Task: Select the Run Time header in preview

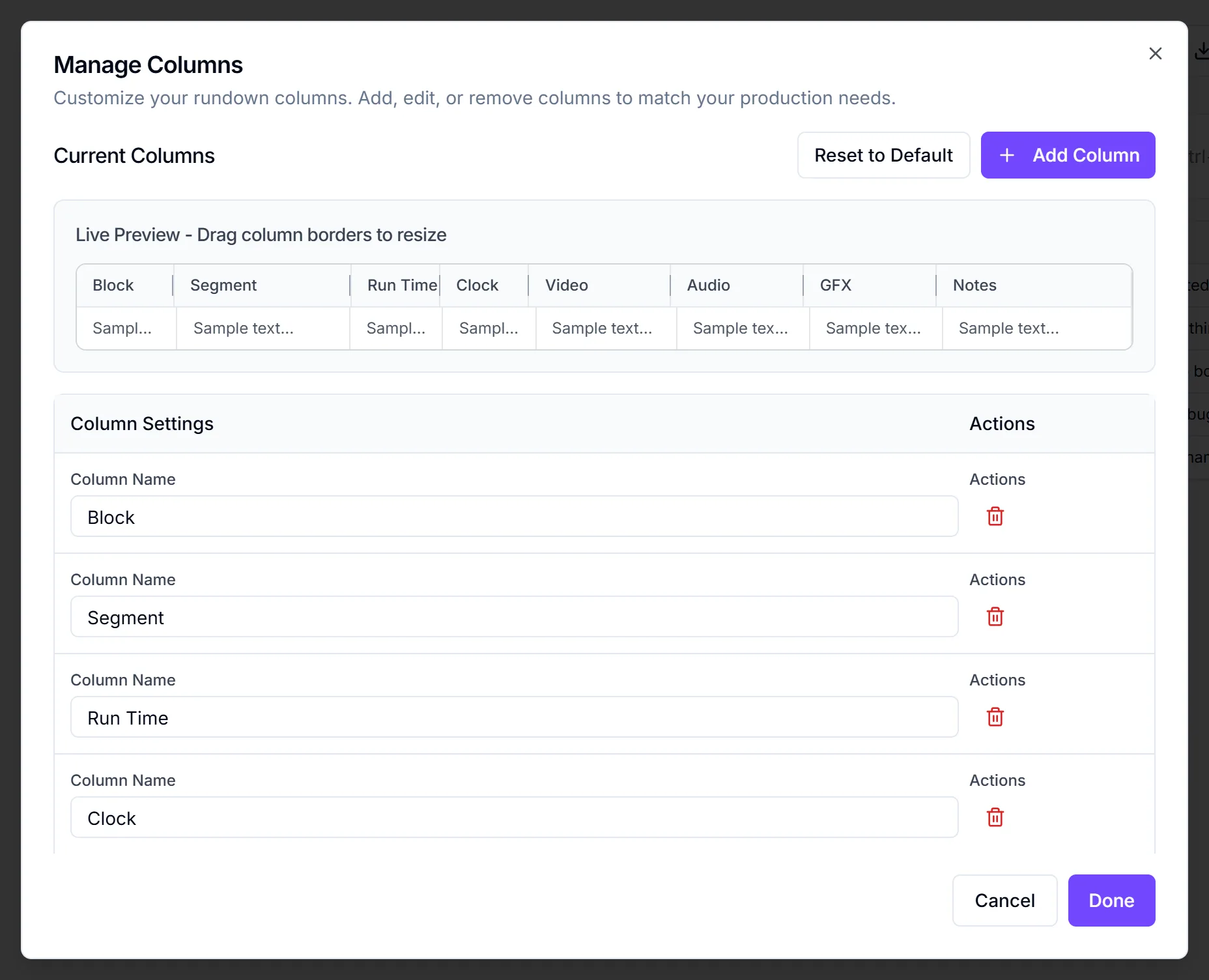Action: [395, 285]
